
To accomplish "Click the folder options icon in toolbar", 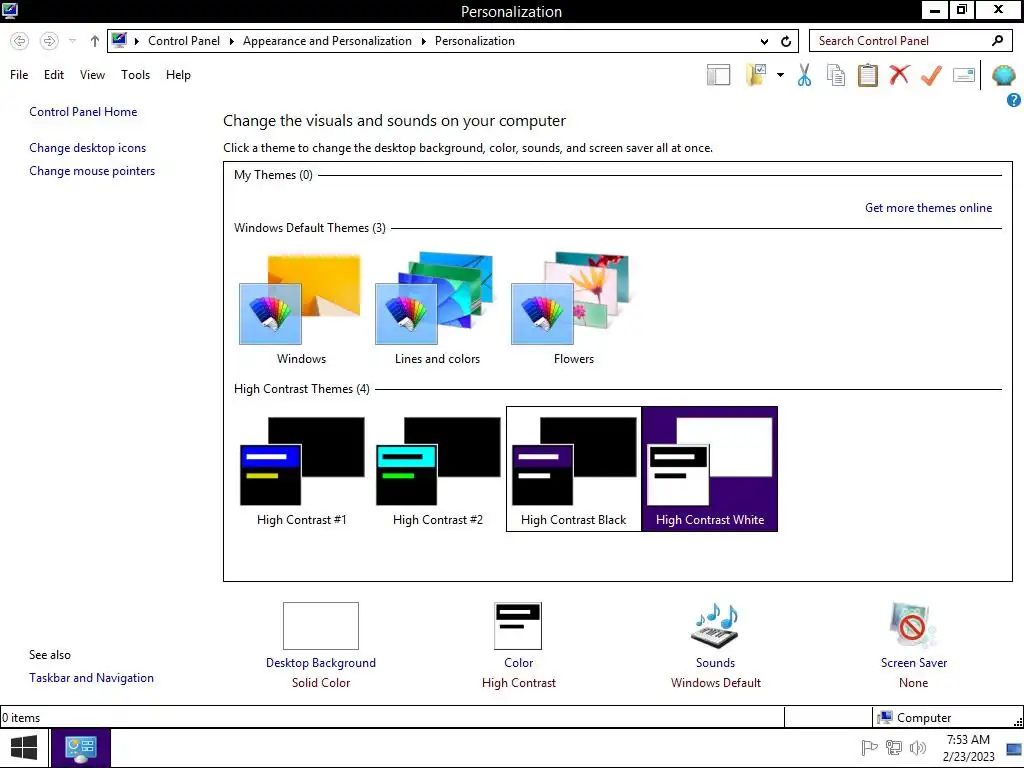I will click(x=756, y=75).
